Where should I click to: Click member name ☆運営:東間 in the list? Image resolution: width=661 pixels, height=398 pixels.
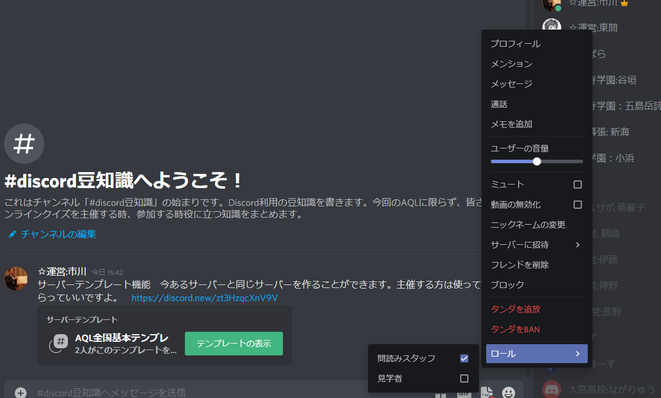[x=593, y=28]
